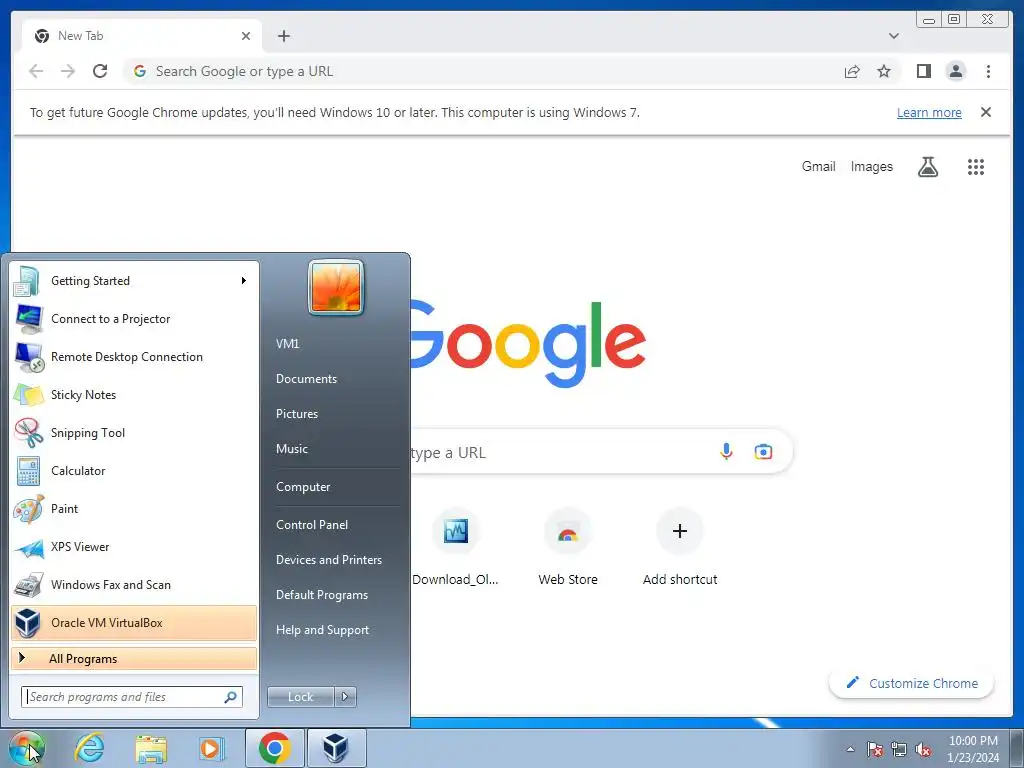Bookmark this tab with the star

click(x=884, y=71)
